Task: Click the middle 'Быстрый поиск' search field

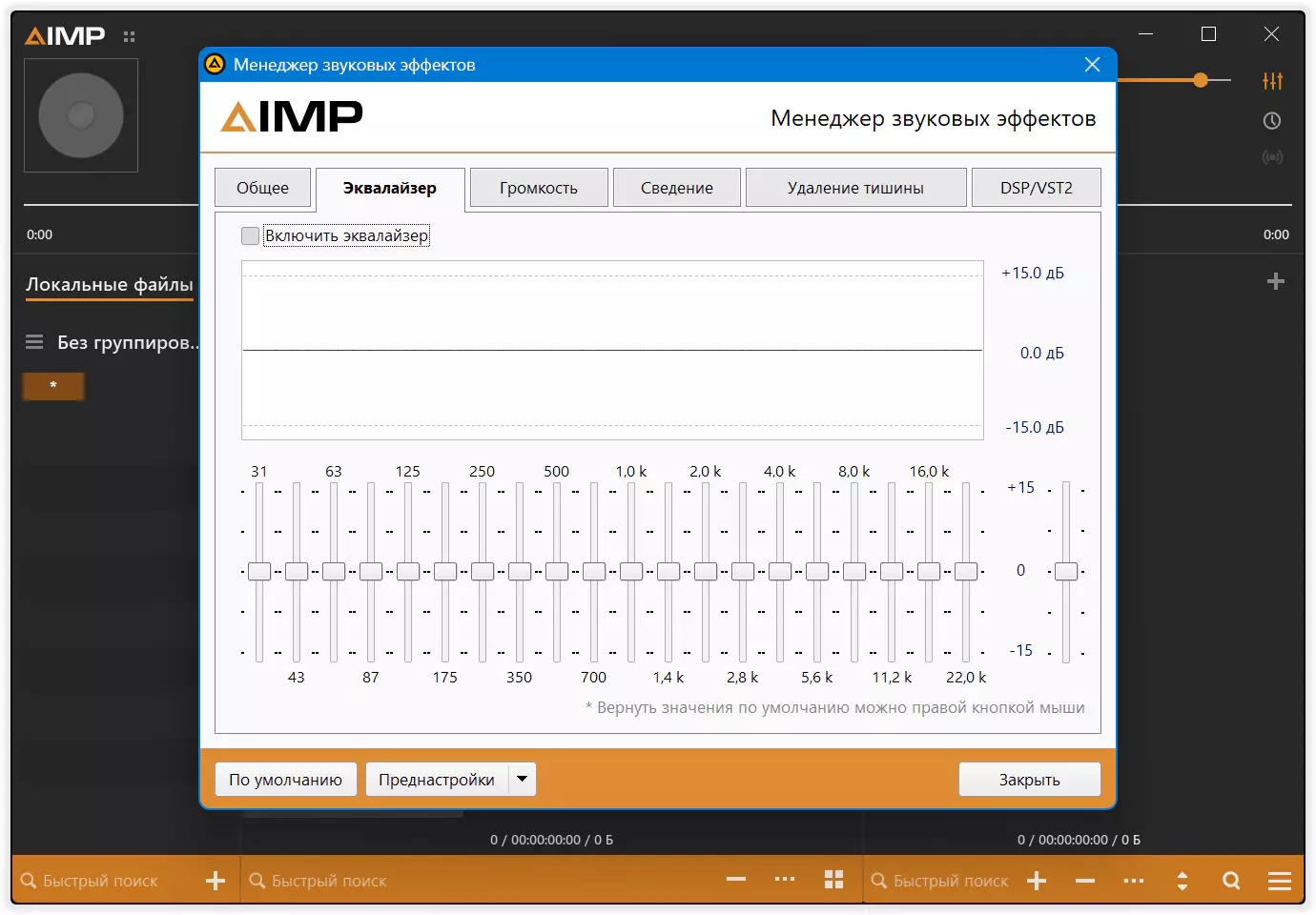Action: (477, 881)
